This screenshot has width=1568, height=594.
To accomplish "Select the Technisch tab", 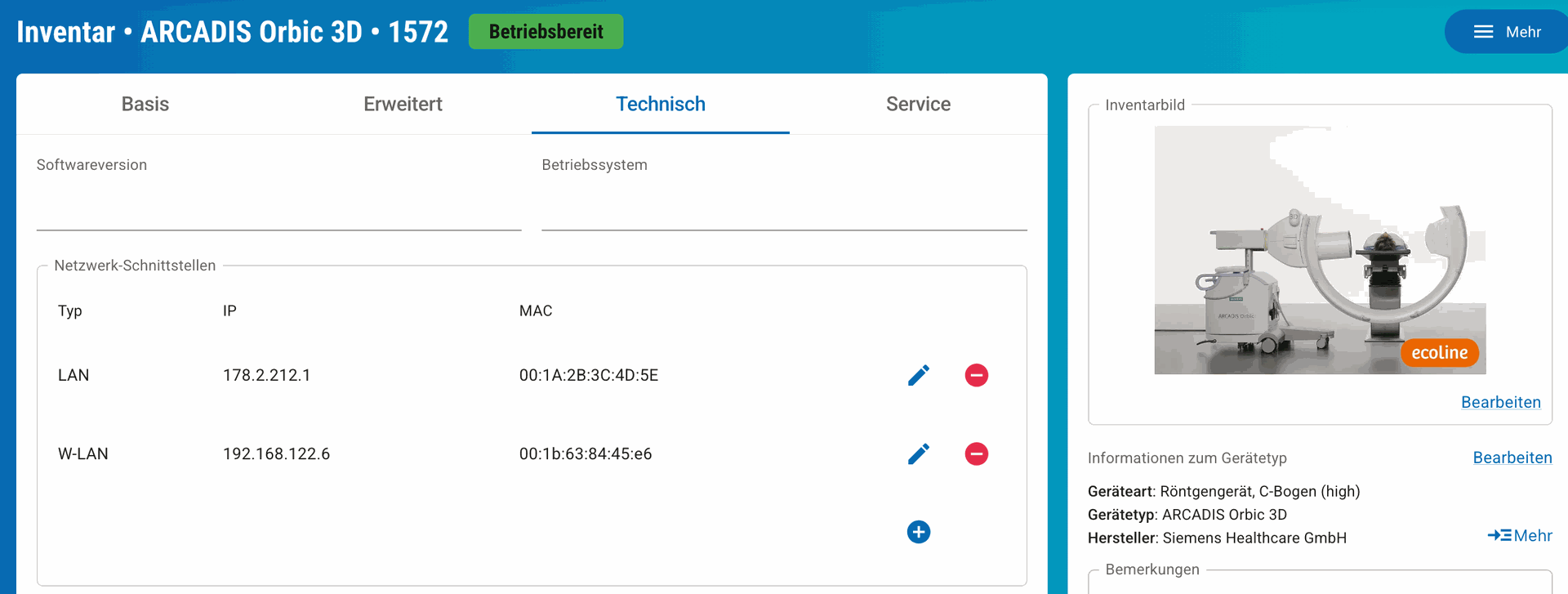I will [661, 104].
